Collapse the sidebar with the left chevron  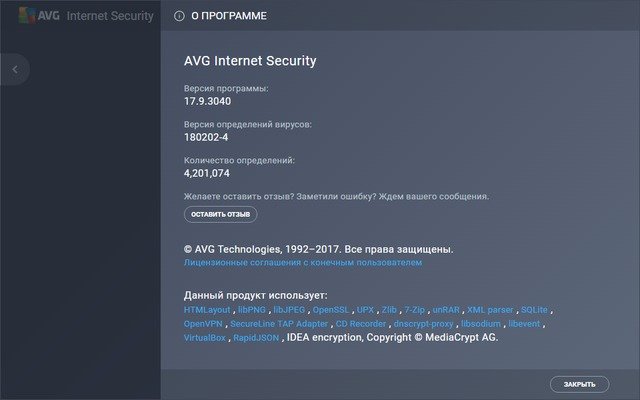pos(15,69)
